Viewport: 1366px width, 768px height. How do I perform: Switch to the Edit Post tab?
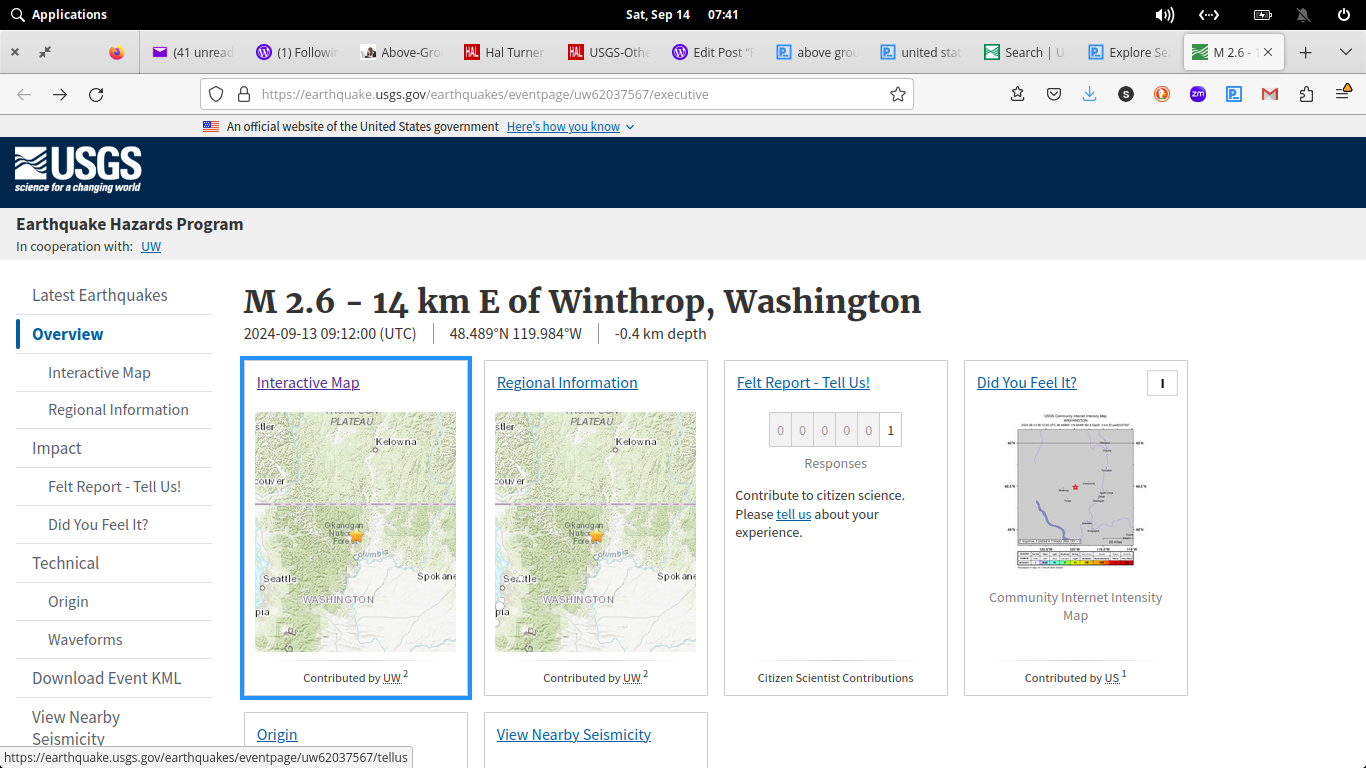(x=713, y=52)
